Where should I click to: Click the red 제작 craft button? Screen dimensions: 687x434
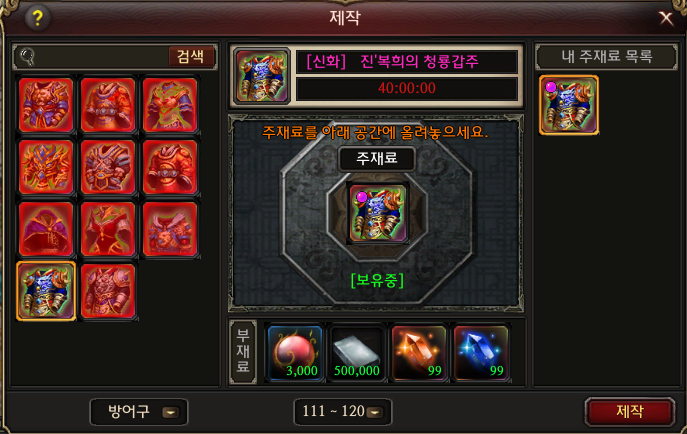[x=630, y=412]
